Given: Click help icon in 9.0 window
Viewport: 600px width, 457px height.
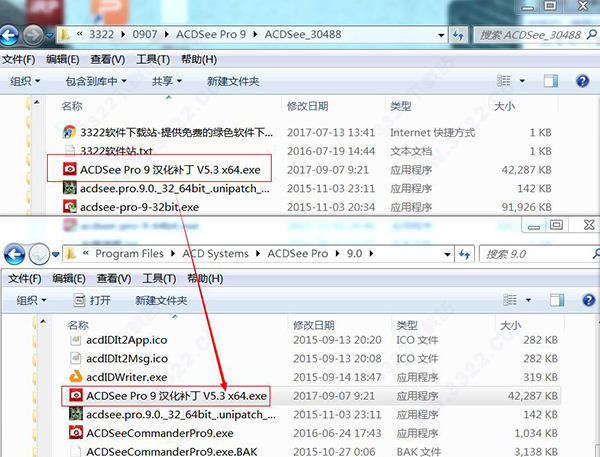Looking at the screenshot, I should [x=589, y=300].
